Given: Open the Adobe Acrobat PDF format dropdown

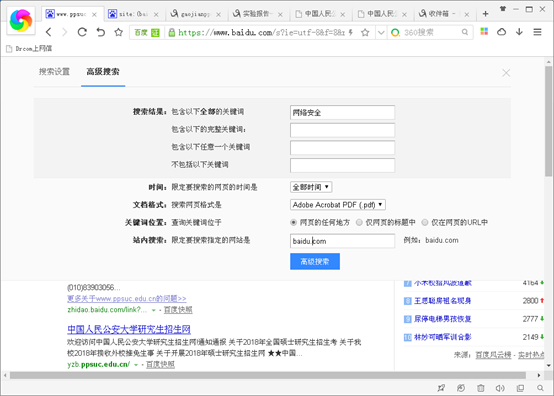Looking at the screenshot, I should coord(338,205).
